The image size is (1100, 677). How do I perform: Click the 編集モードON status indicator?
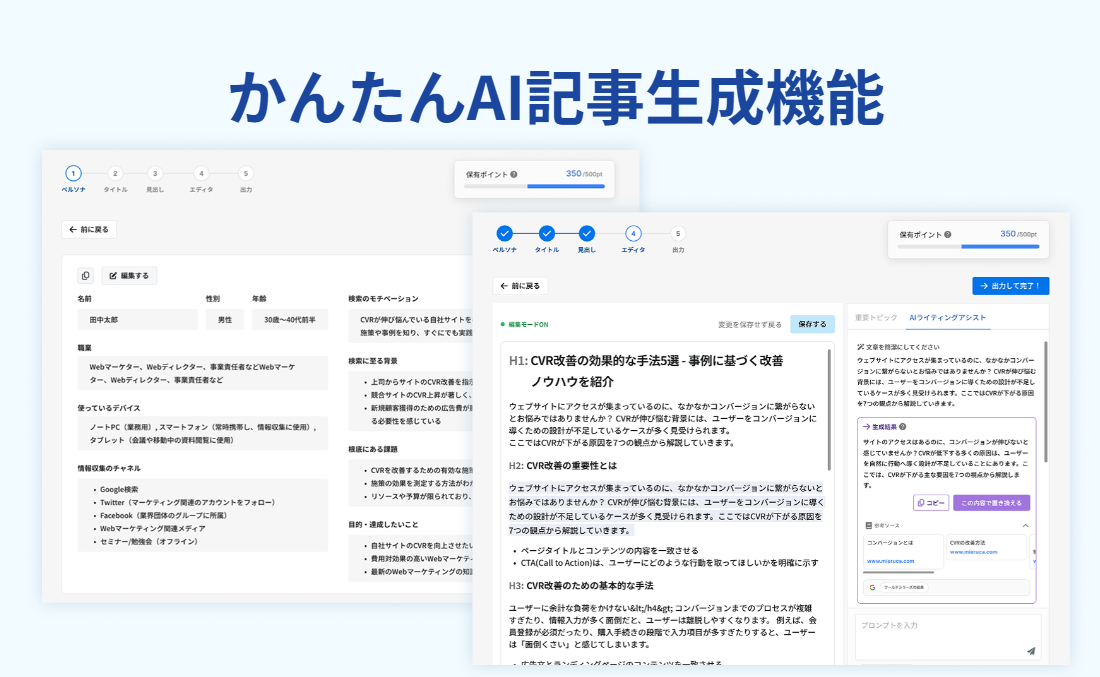click(524, 325)
